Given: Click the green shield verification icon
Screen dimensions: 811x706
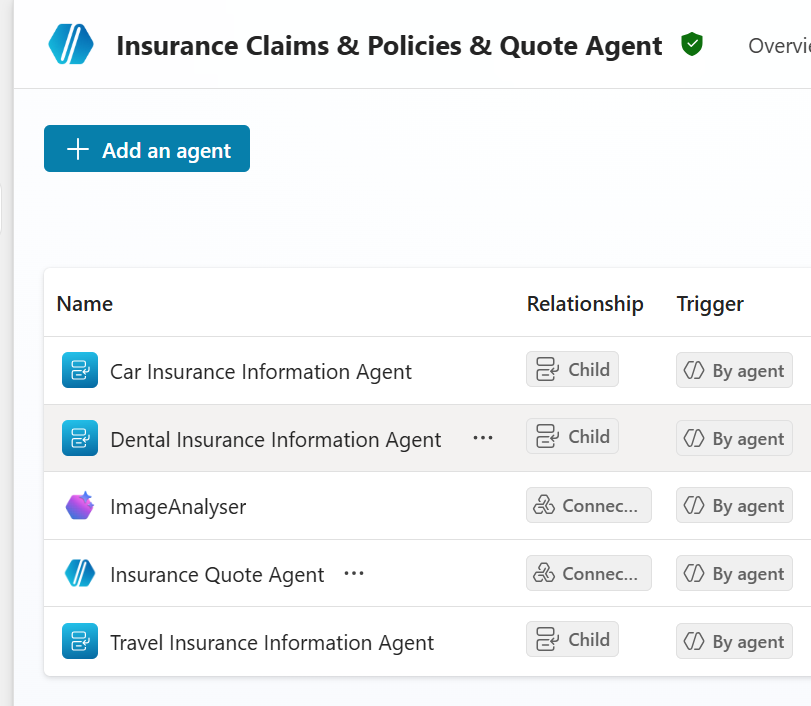Looking at the screenshot, I should coord(692,44).
